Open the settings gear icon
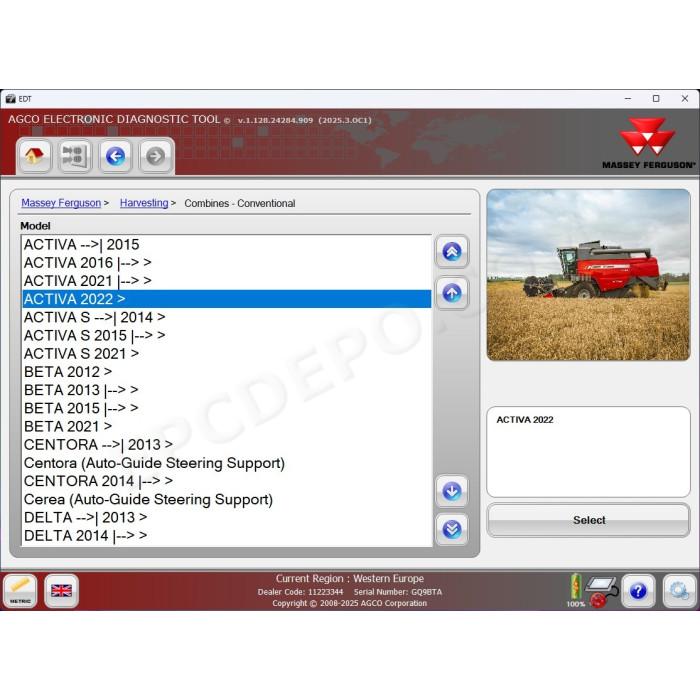Viewport: 700px width, 700px height. point(679,591)
